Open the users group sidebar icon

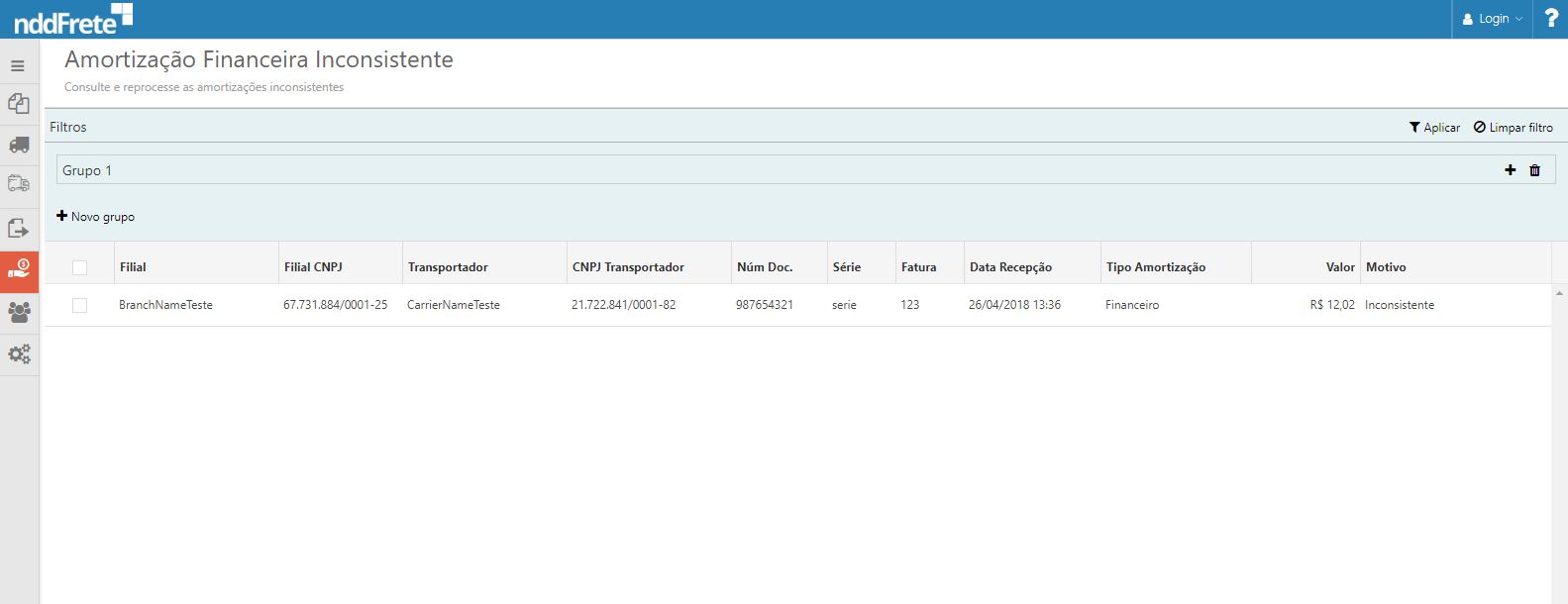point(19,312)
